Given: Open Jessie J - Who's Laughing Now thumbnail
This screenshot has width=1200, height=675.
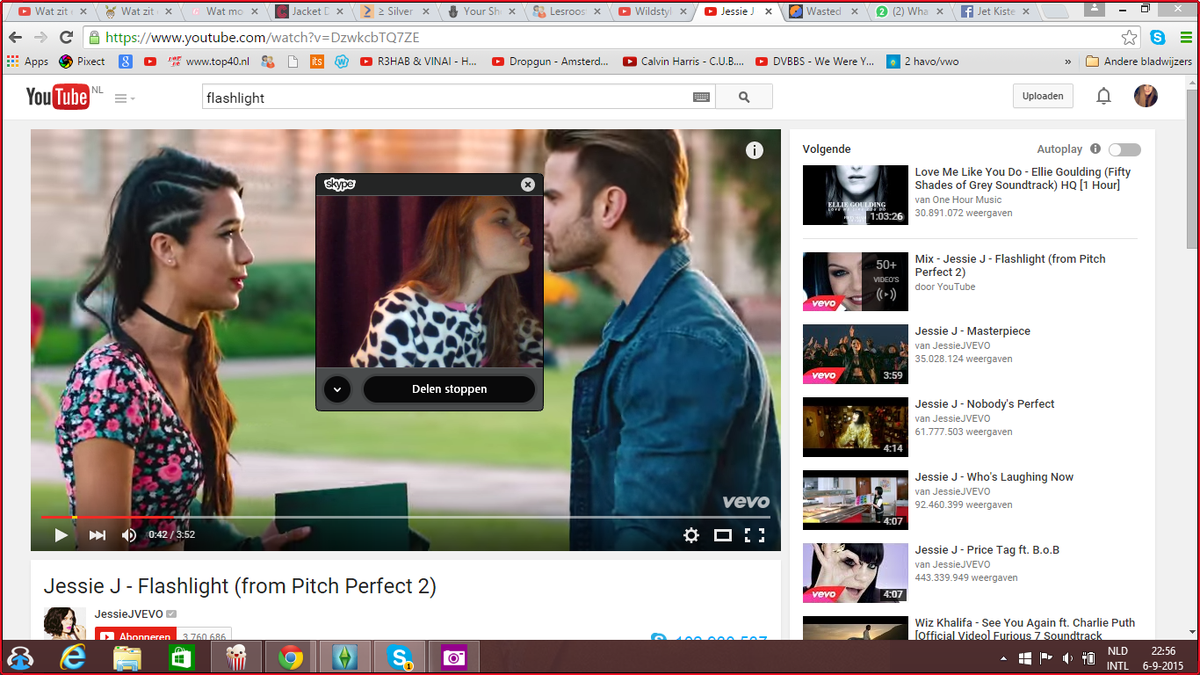Looking at the screenshot, I should [855, 500].
